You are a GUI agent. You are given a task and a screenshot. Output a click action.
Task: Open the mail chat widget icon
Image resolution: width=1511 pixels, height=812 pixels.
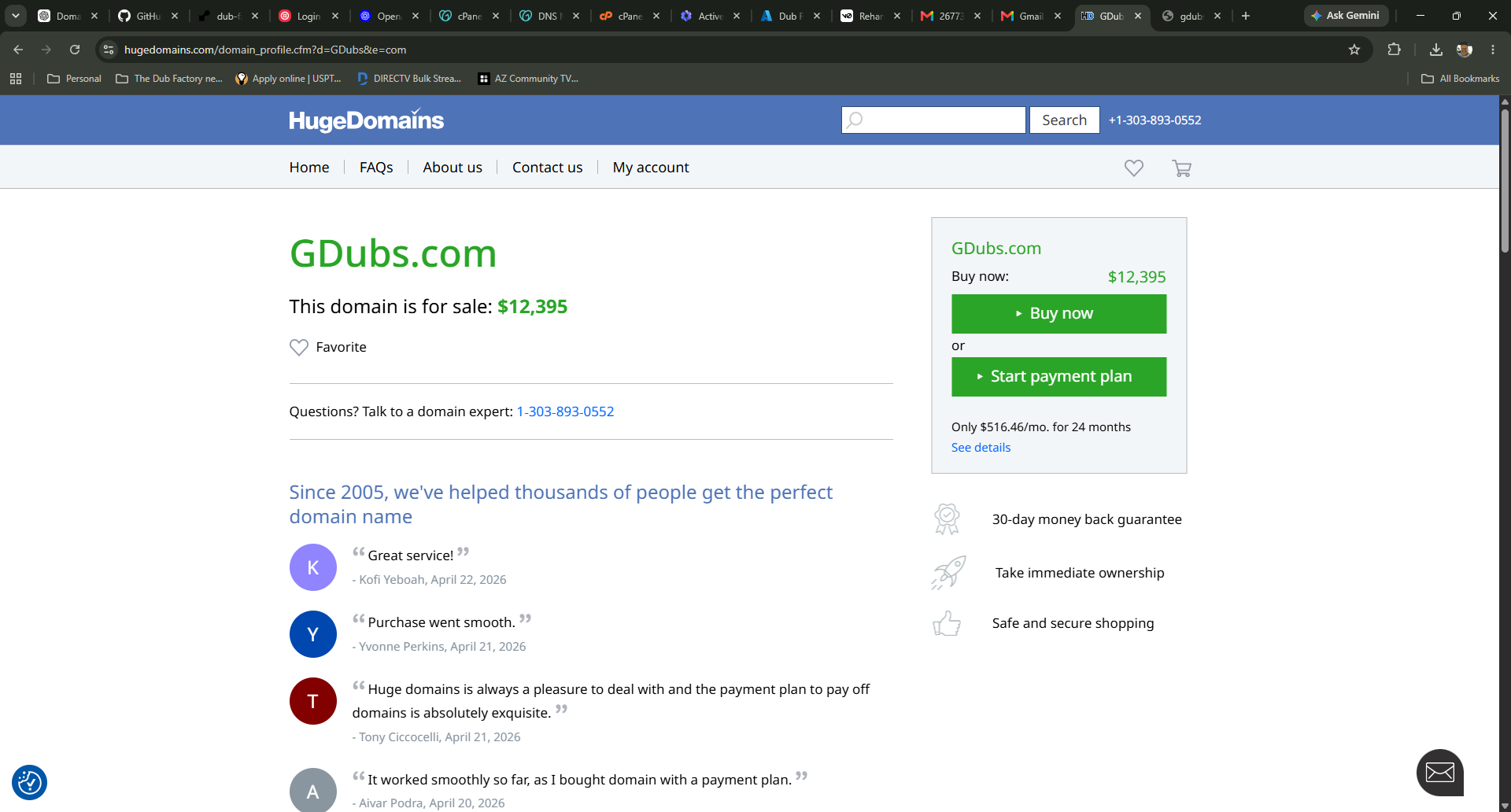[1439, 772]
